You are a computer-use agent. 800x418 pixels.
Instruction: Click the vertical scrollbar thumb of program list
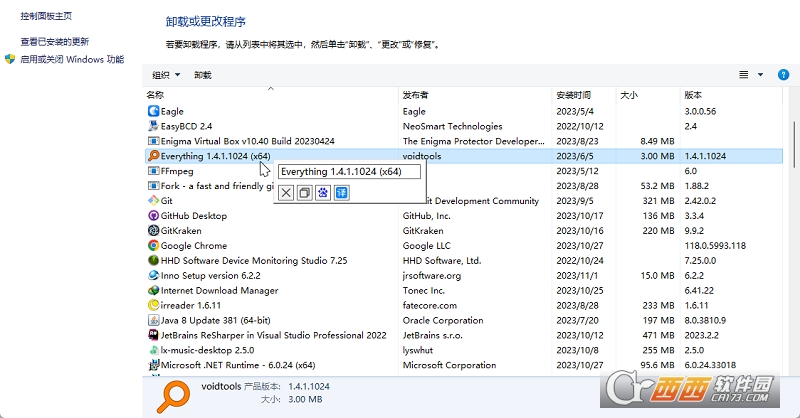[x=794, y=144]
